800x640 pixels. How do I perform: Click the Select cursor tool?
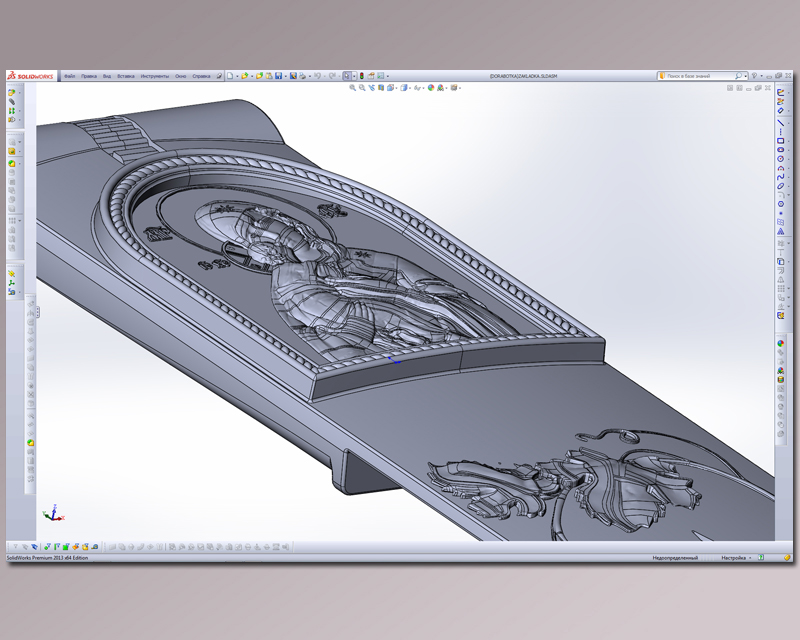click(347, 76)
